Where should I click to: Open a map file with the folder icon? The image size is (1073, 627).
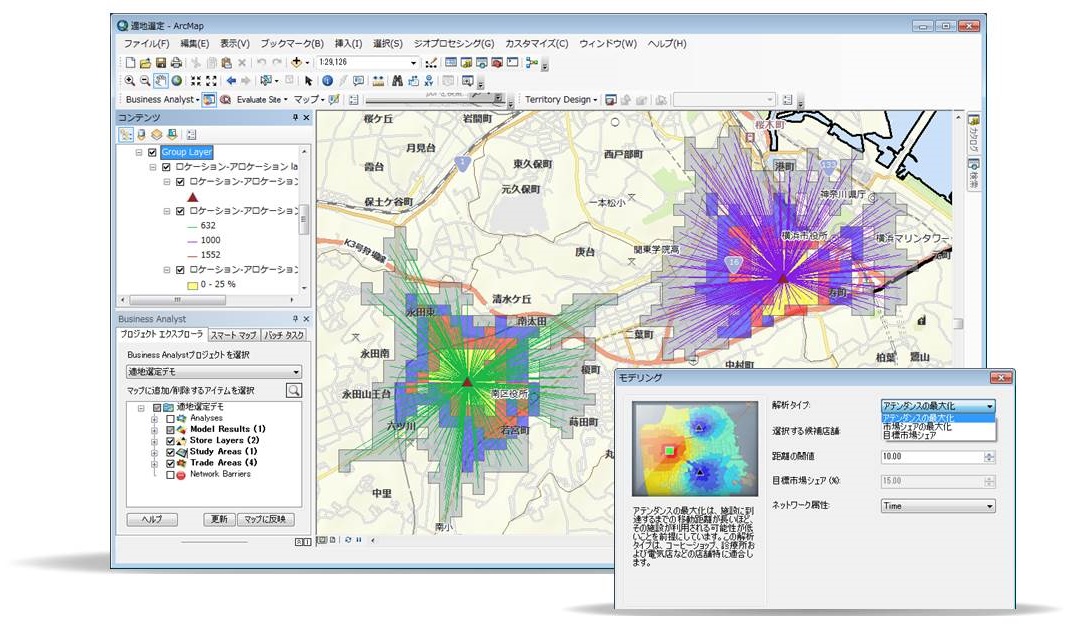pos(145,62)
